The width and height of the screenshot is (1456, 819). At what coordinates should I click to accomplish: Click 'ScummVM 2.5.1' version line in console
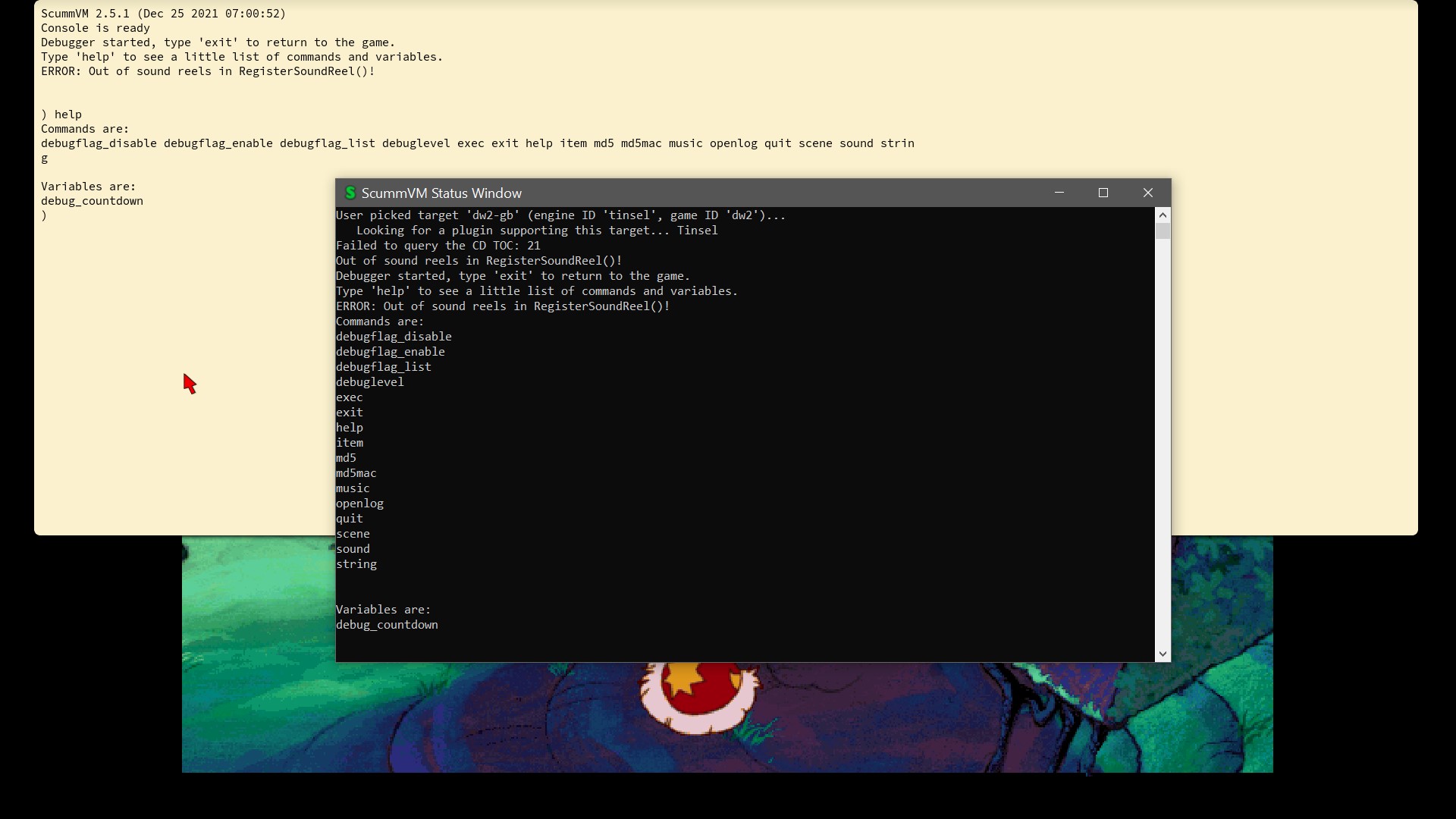pos(164,14)
